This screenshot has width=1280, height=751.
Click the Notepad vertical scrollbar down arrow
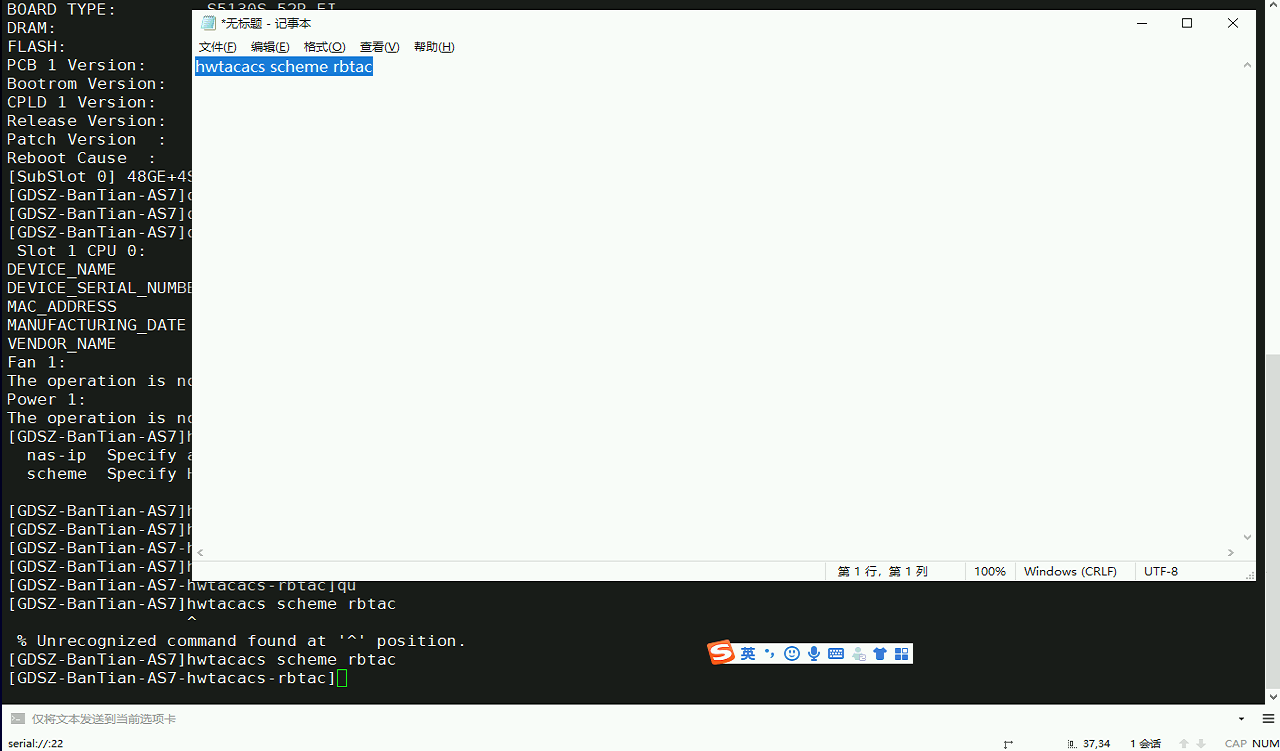[x=1247, y=537]
